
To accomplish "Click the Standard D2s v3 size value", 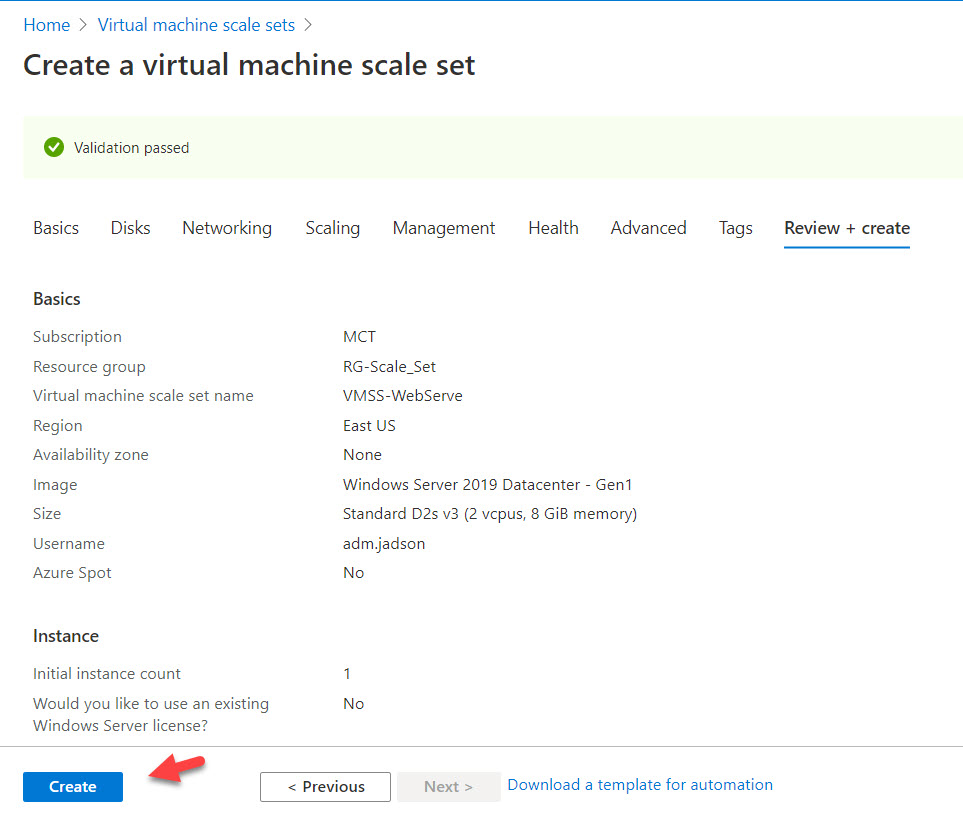I will 489,514.
